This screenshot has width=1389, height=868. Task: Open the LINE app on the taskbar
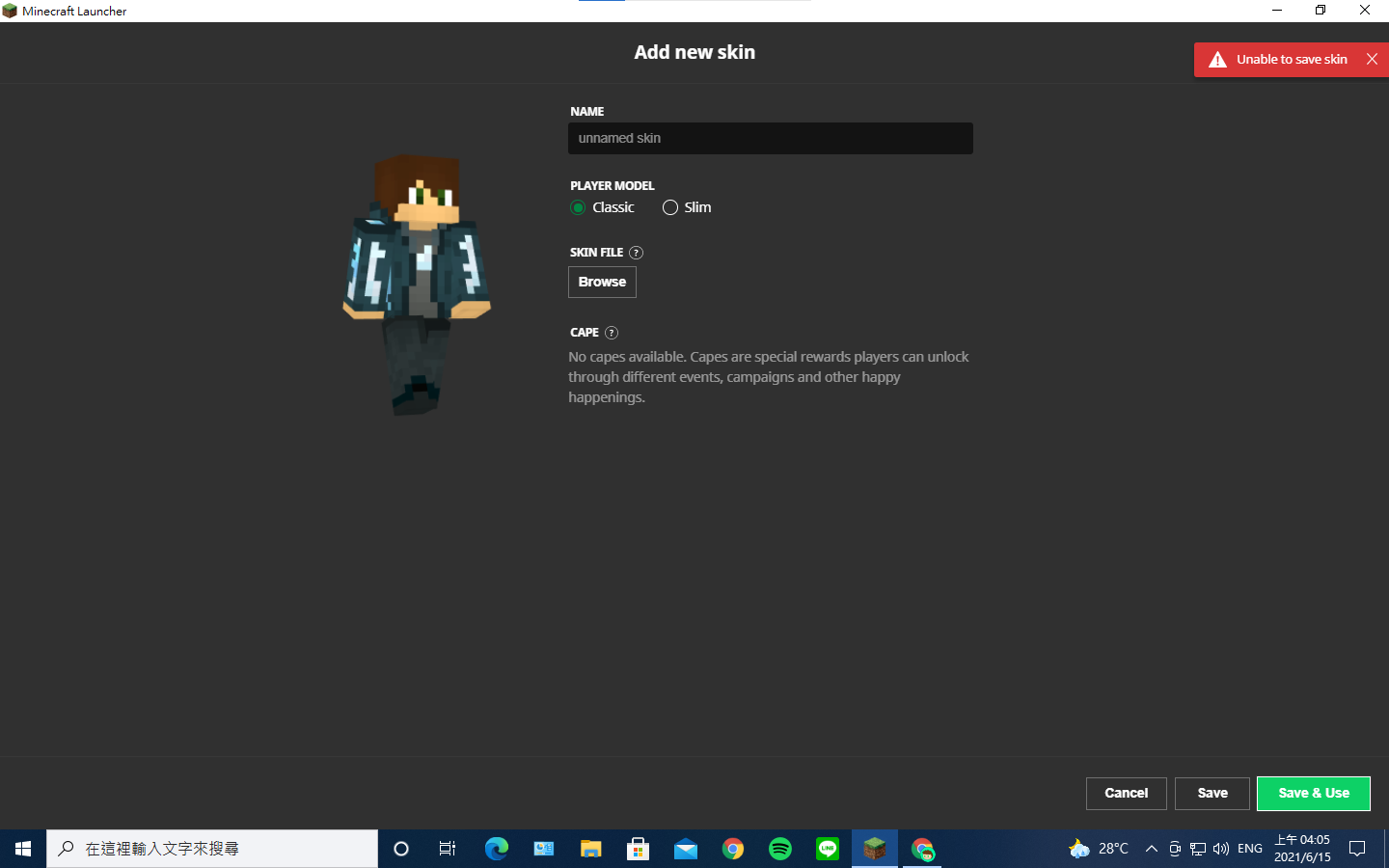(828, 849)
